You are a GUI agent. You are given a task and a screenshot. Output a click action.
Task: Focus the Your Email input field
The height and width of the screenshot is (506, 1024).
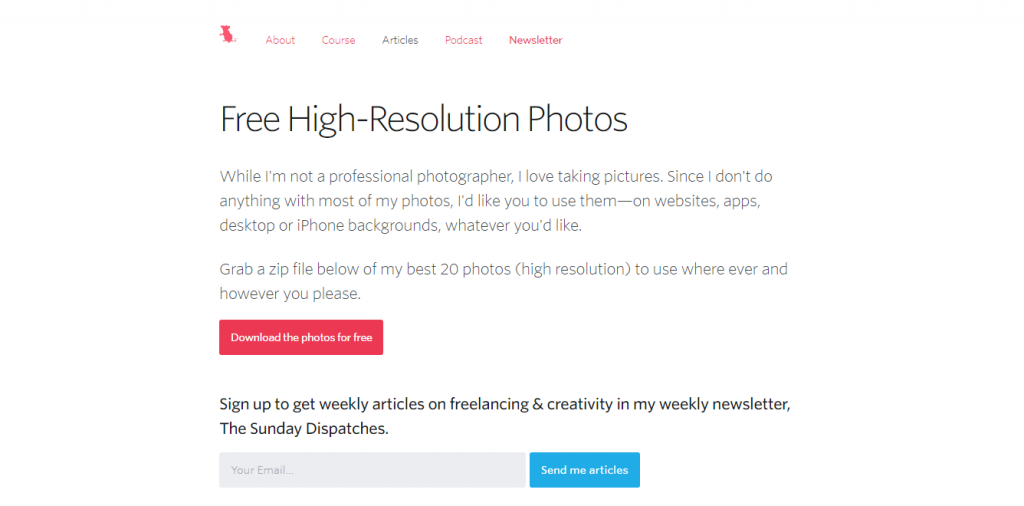(372, 470)
